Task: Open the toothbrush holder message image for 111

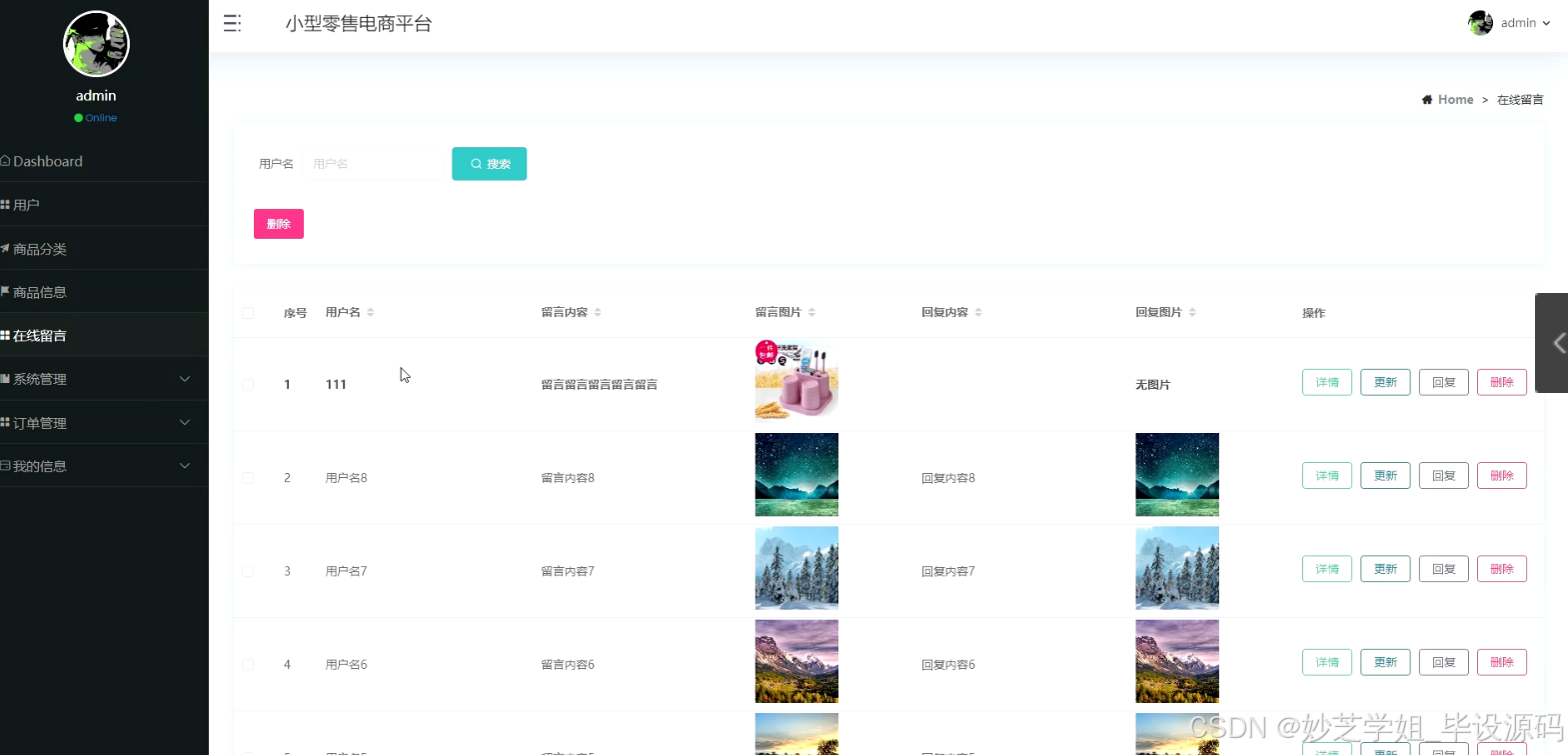Action: pos(796,381)
